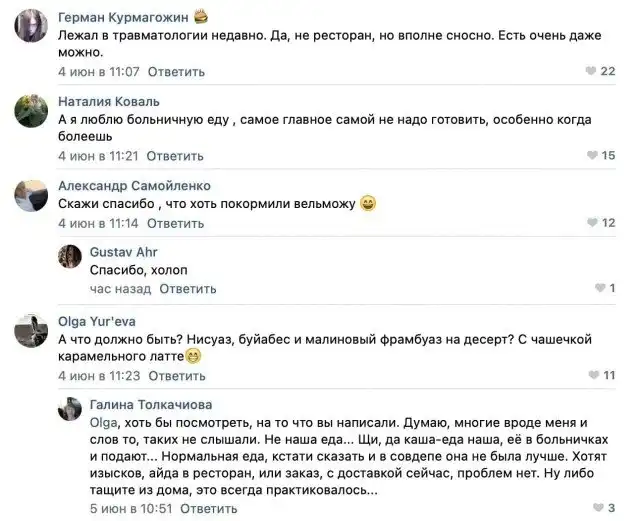Like Галина Толкачиова's reply heart icon
640x521 pixels.
599,508
